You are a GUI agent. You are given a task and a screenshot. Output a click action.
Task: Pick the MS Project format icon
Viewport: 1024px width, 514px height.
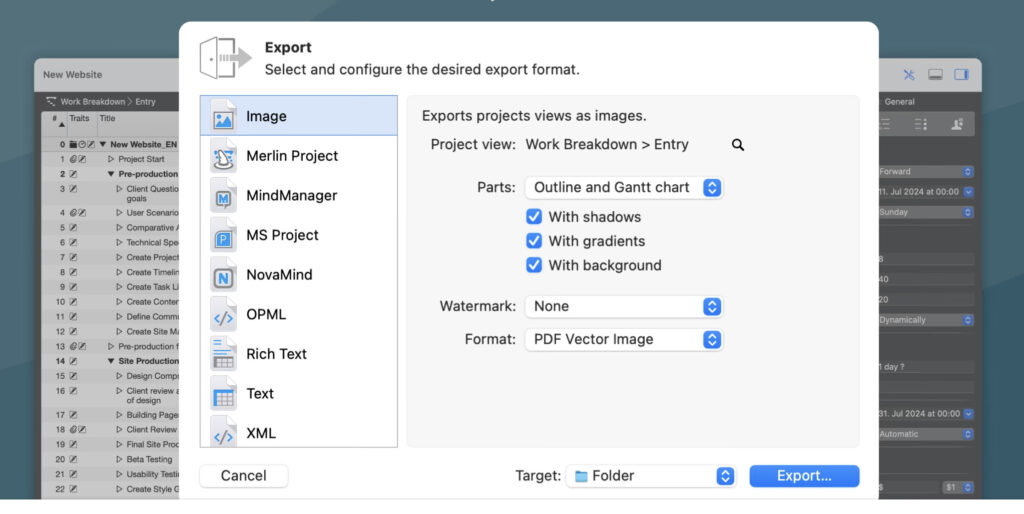[224, 235]
